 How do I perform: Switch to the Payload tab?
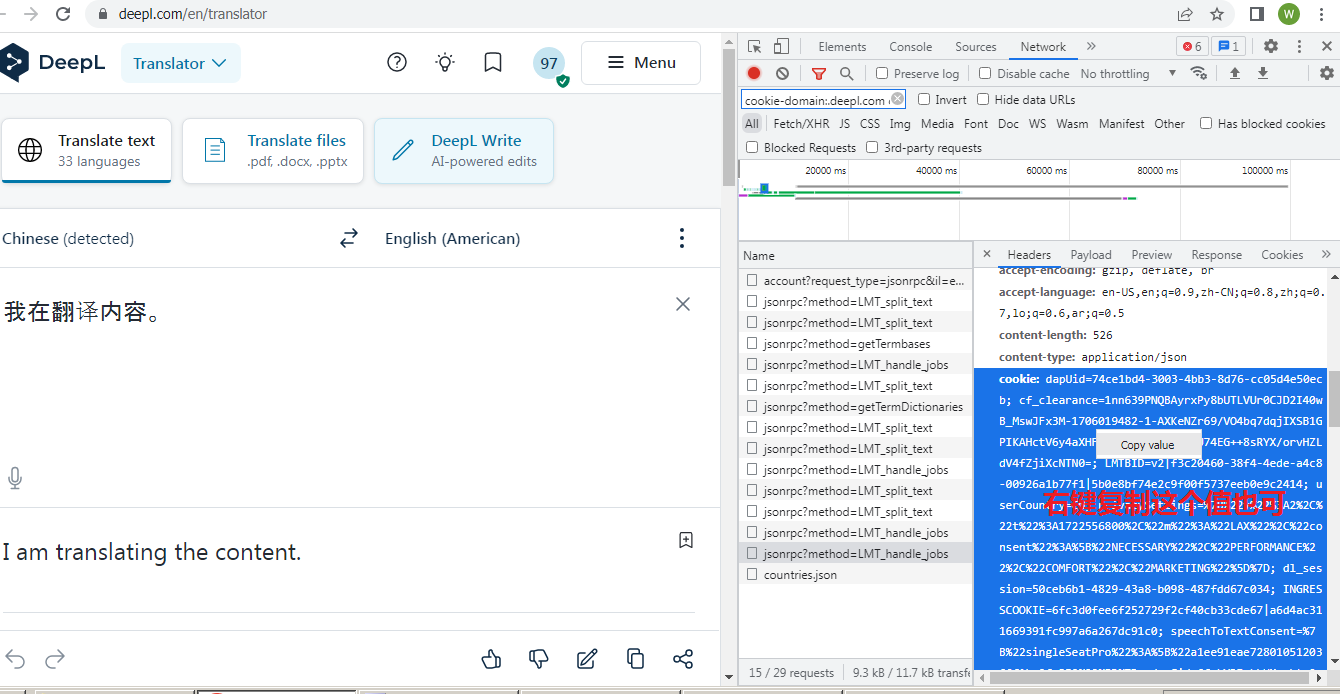coord(1090,255)
